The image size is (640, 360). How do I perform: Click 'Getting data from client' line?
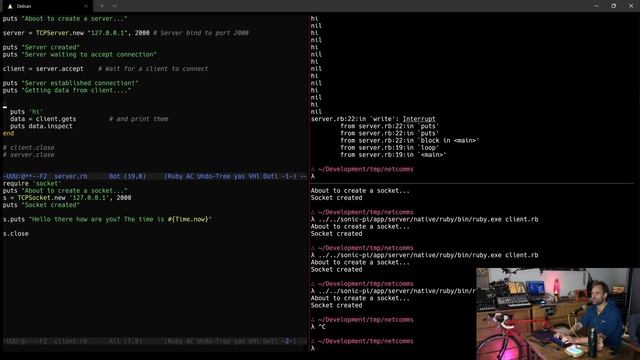pyautogui.click(x=67, y=90)
